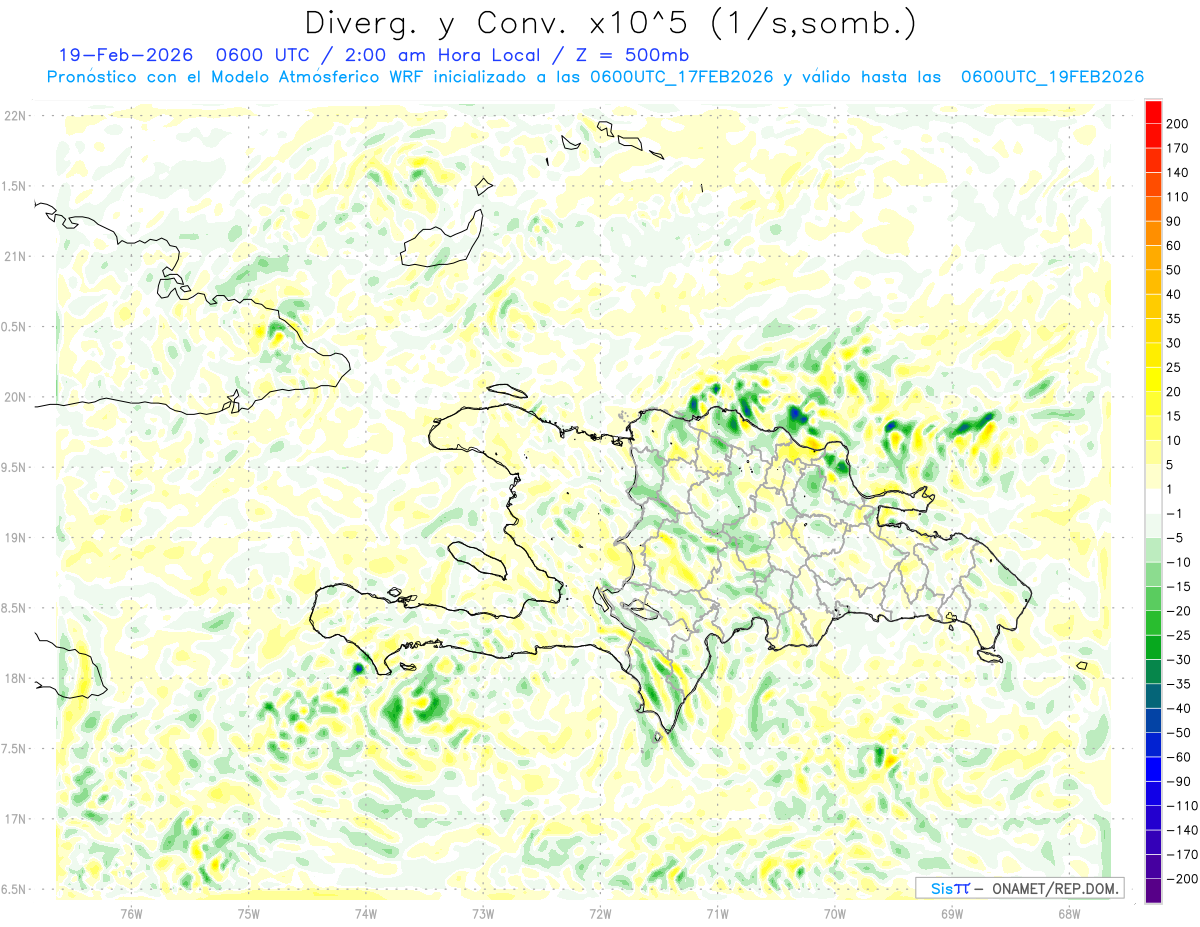The image size is (1200, 927).
Task: Click the "74W" longitude label
Action: click(366, 913)
